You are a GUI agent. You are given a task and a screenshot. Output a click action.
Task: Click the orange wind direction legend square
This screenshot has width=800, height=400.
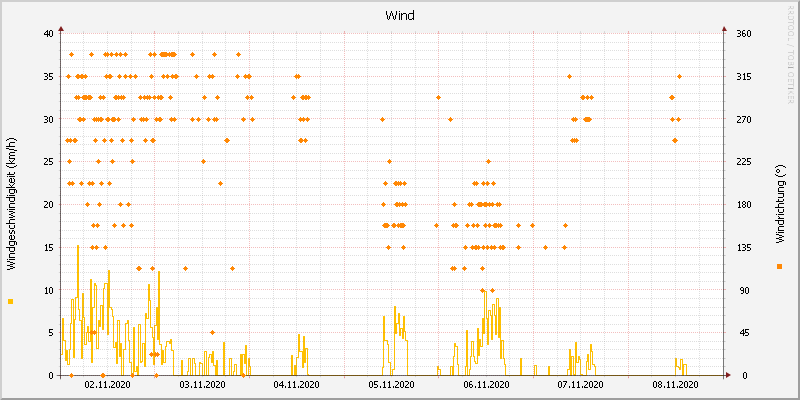tap(779, 266)
